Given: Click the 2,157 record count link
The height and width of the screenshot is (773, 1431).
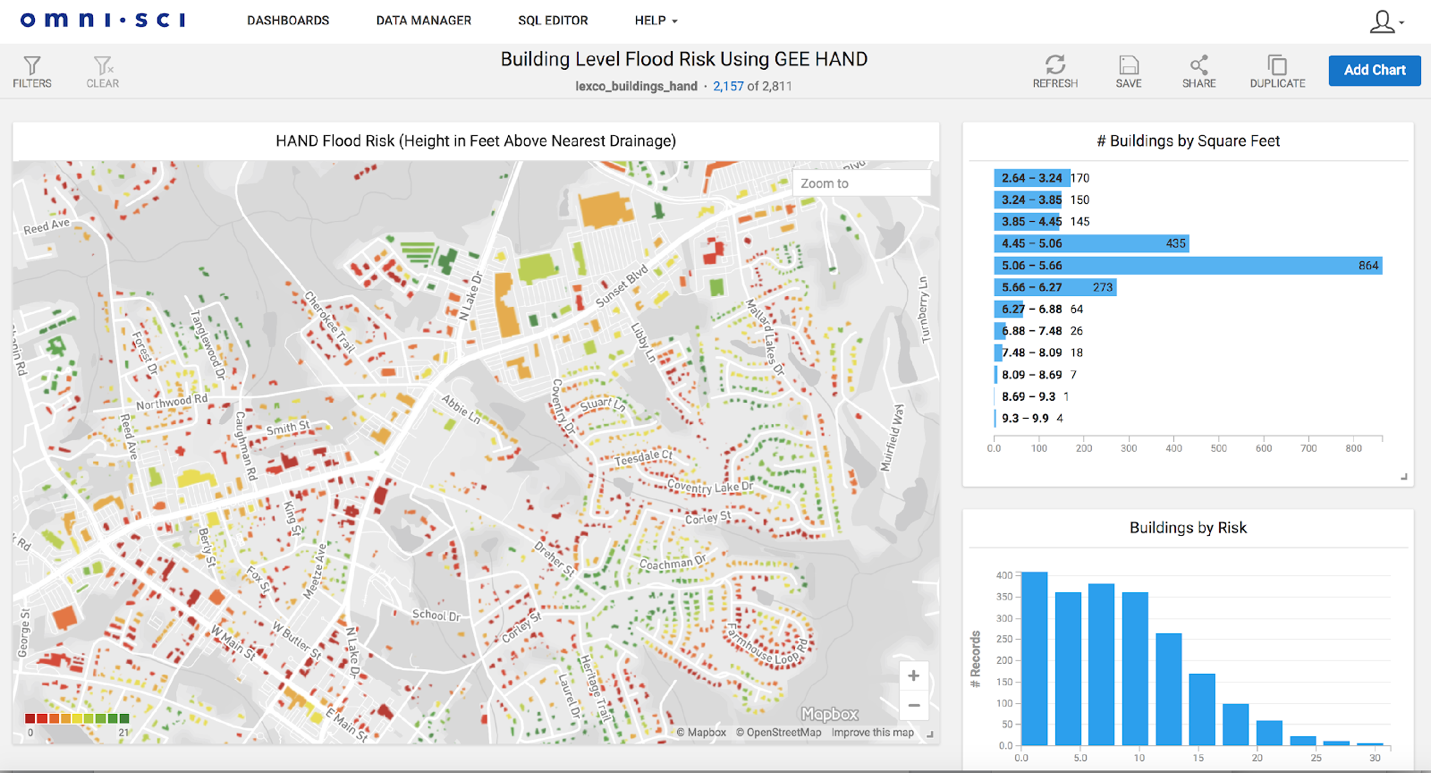Looking at the screenshot, I should pos(729,86).
